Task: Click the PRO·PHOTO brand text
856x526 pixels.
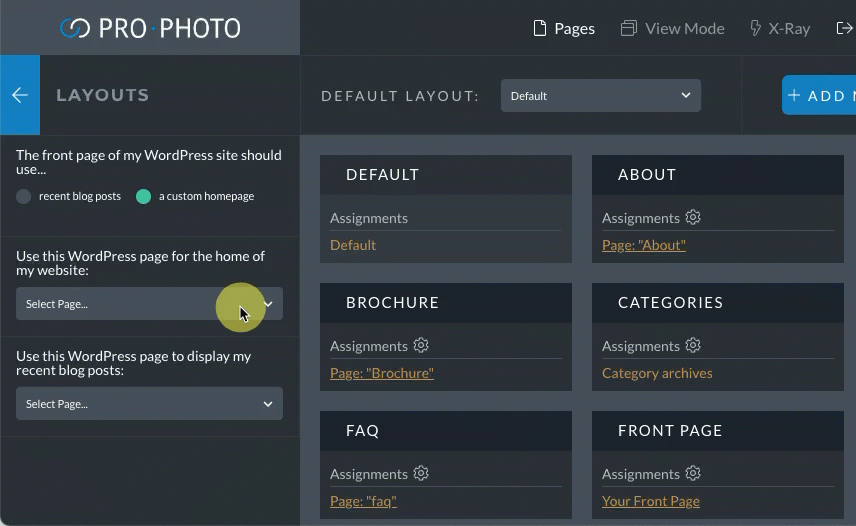Action: pyautogui.click(x=169, y=28)
